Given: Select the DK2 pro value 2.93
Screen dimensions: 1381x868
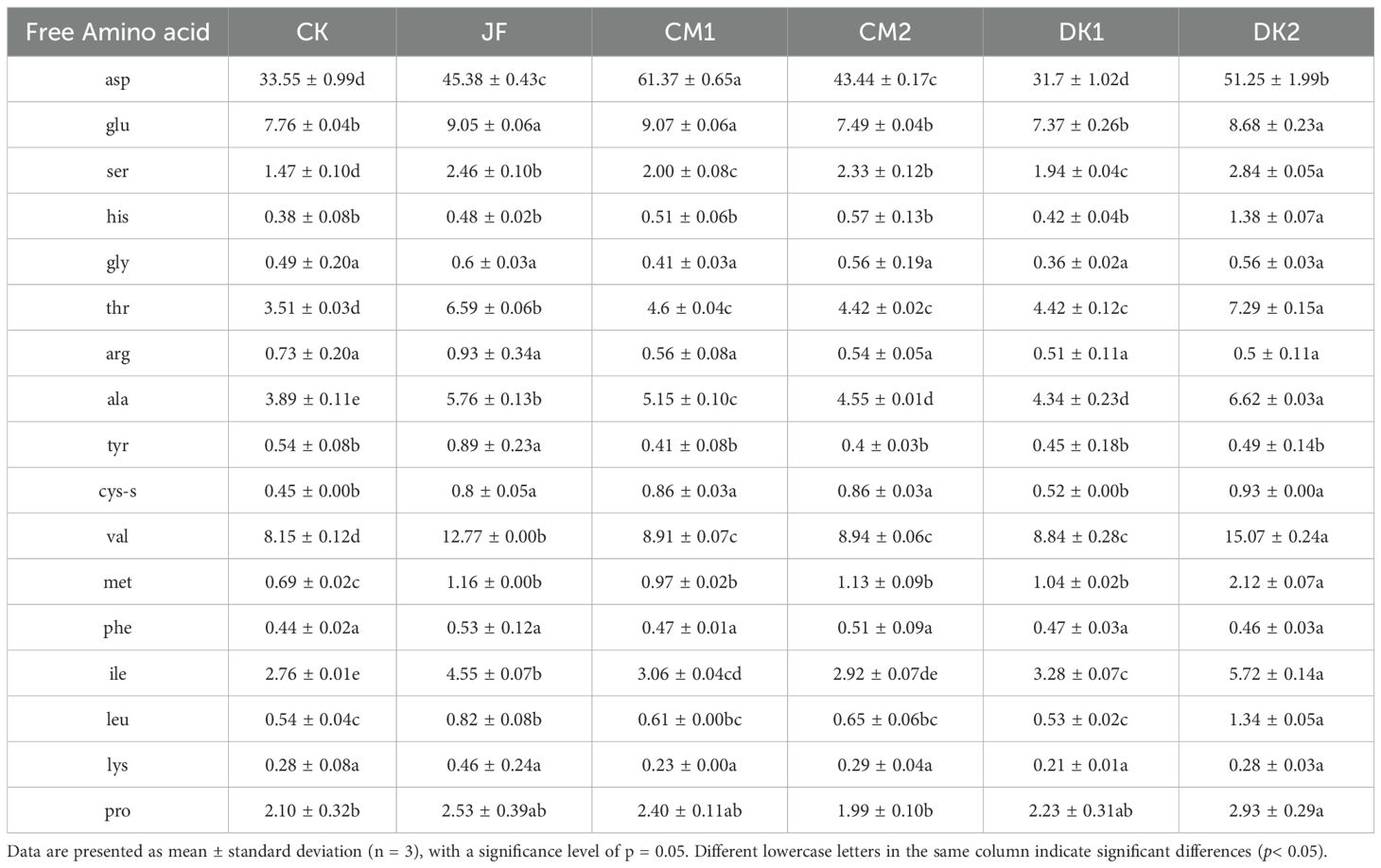Looking at the screenshot, I should (x=1276, y=810).
